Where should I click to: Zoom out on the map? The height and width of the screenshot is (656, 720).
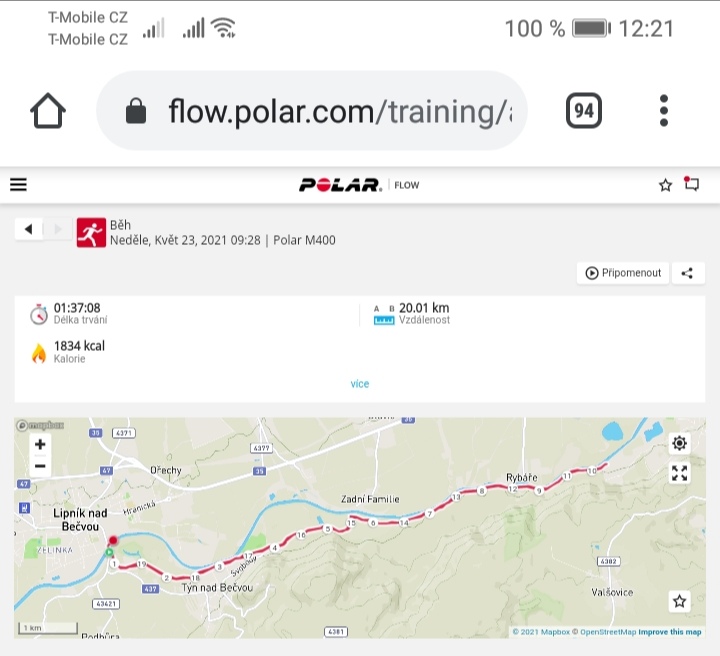point(40,466)
